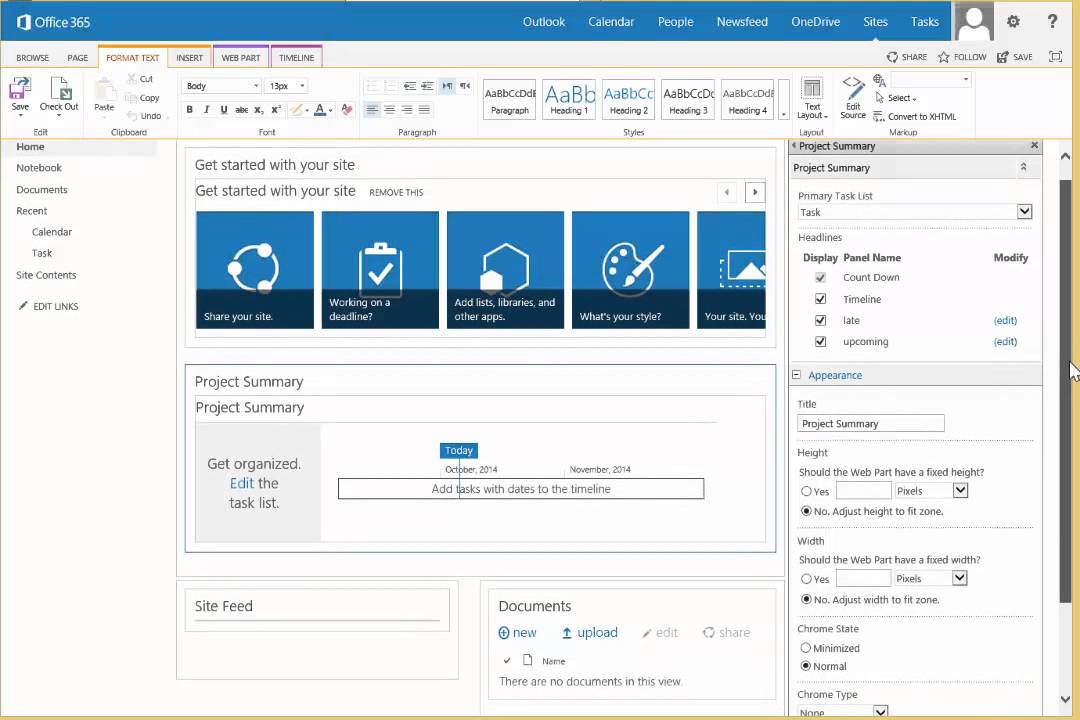This screenshot has width=1080, height=720.
Task: Switch to the BROWSE tab
Action: tap(32, 58)
